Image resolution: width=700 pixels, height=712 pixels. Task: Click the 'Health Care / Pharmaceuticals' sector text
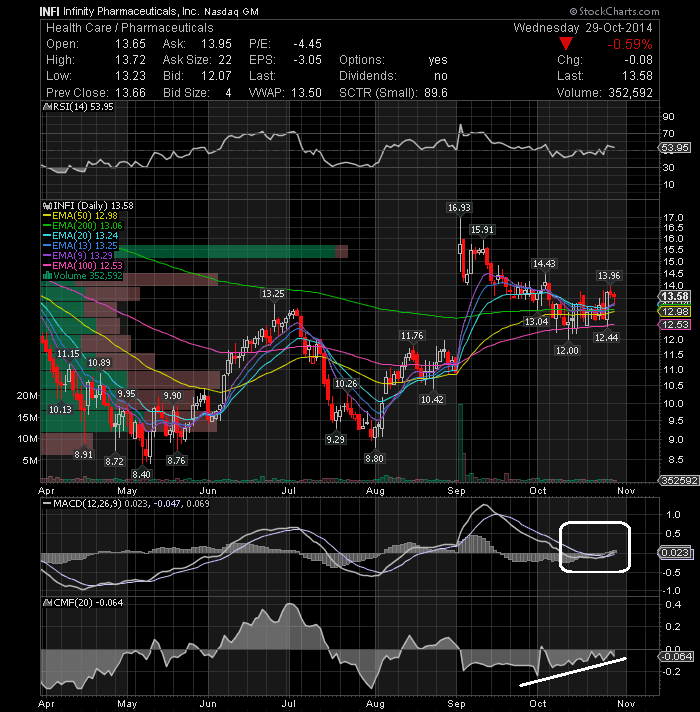(x=130, y=28)
